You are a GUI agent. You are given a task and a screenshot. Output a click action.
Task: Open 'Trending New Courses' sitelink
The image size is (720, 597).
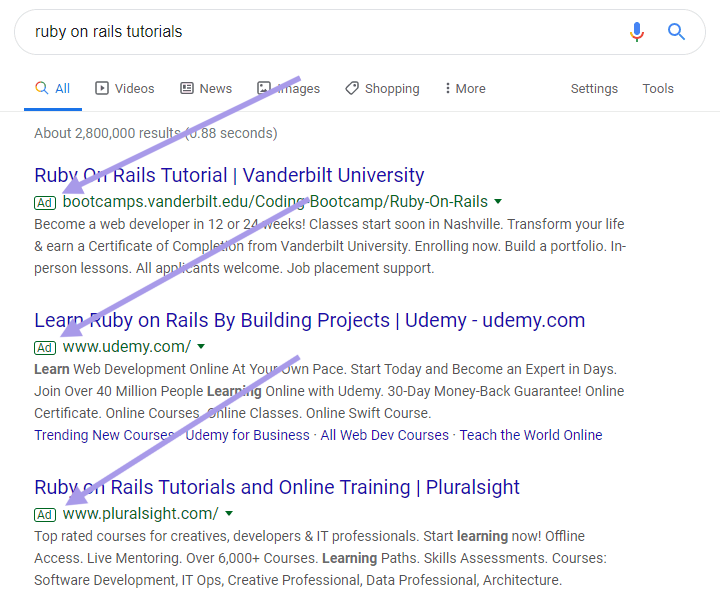click(104, 435)
